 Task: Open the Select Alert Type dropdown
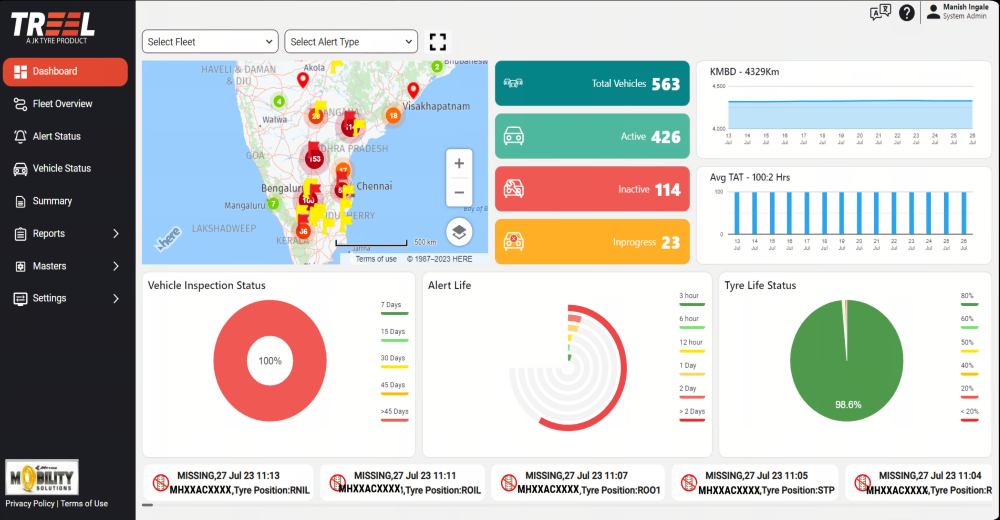(x=351, y=42)
